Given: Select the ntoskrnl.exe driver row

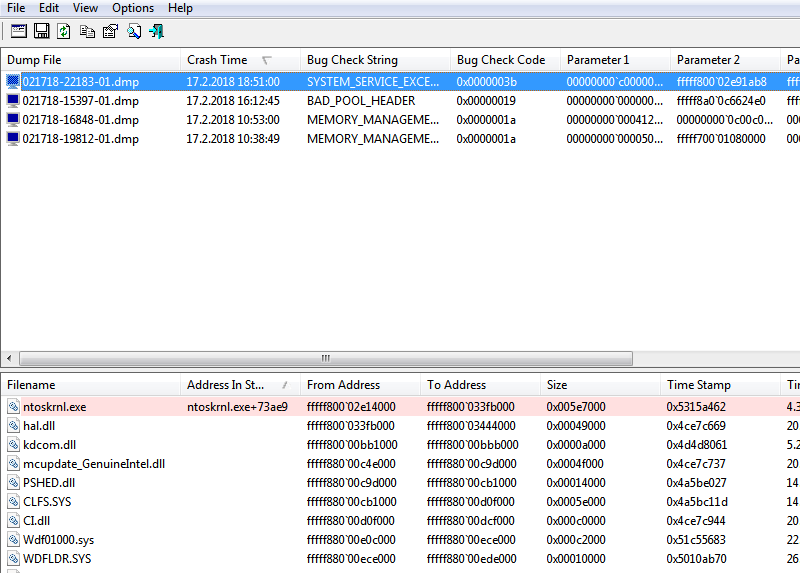Looking at the screenshot, I should (54, 407).
